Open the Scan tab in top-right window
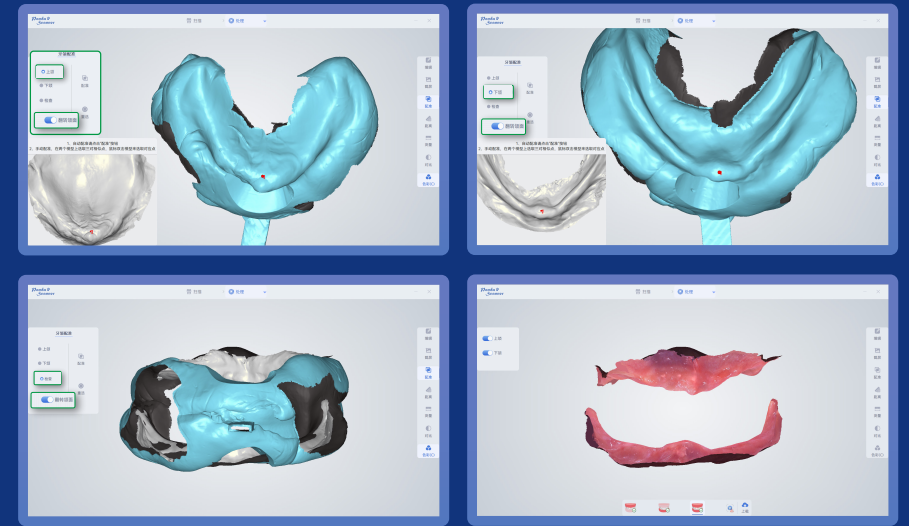This screenshot has width=909, height=526. click(x=643, y=21)
